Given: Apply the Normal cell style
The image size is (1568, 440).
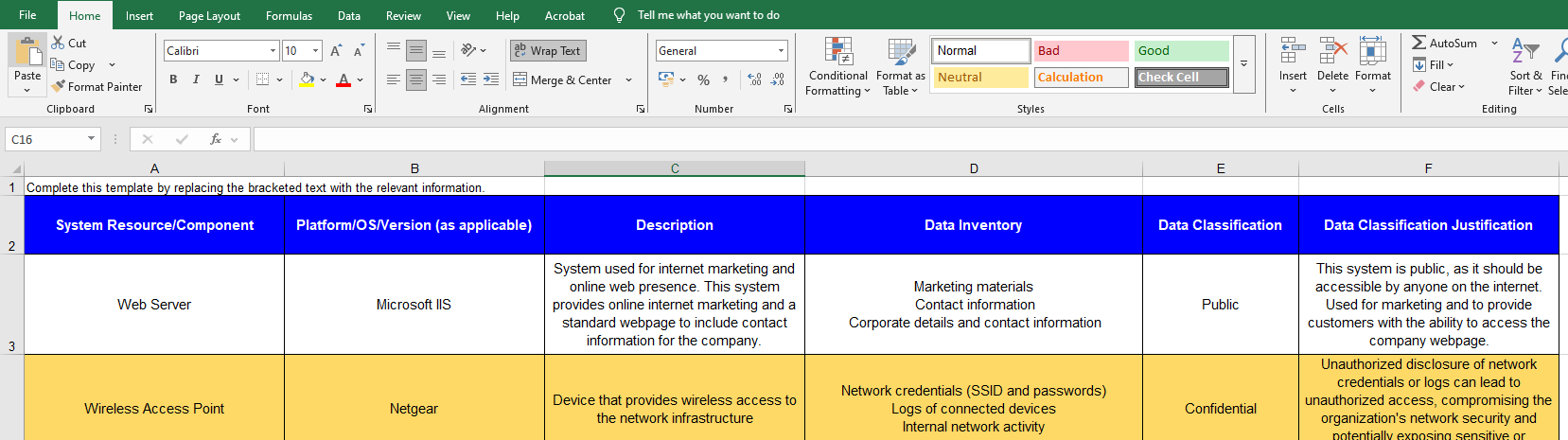Looking at the screenshot, I should point(982,50).
